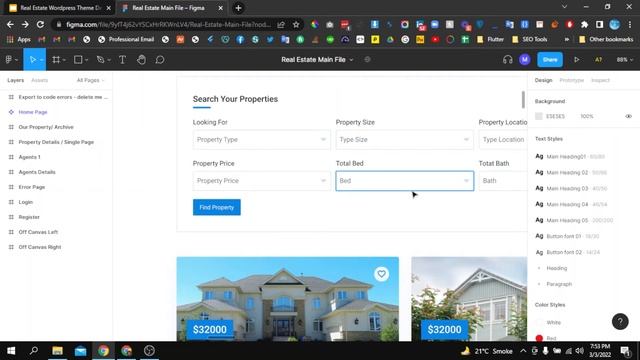Switch to the Prototype tab

[x=571, y=80]
